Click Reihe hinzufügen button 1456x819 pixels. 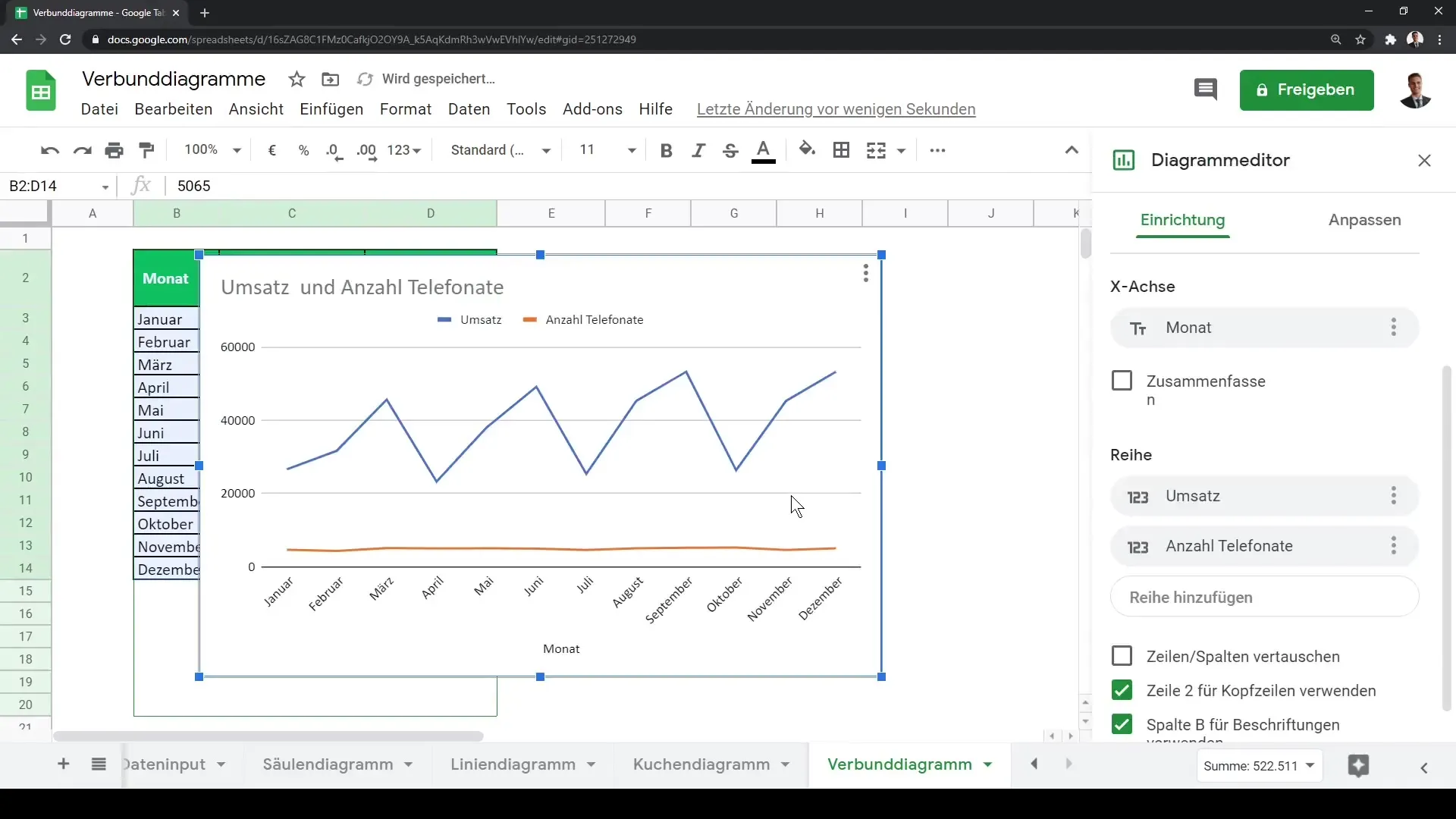tap(1264, 597)
